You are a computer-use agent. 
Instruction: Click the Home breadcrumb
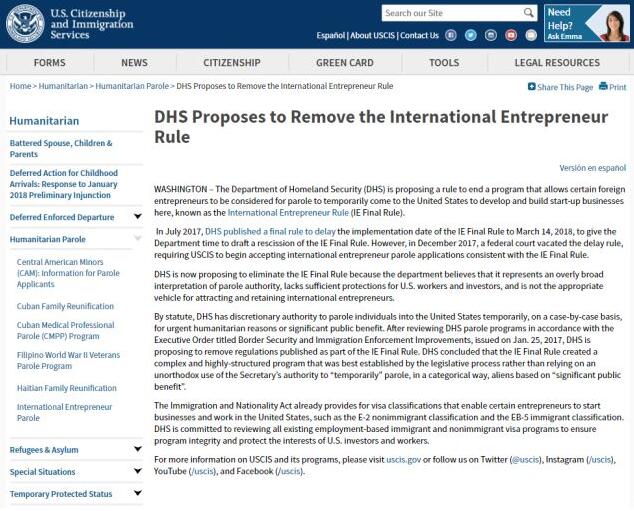(20, 86)
